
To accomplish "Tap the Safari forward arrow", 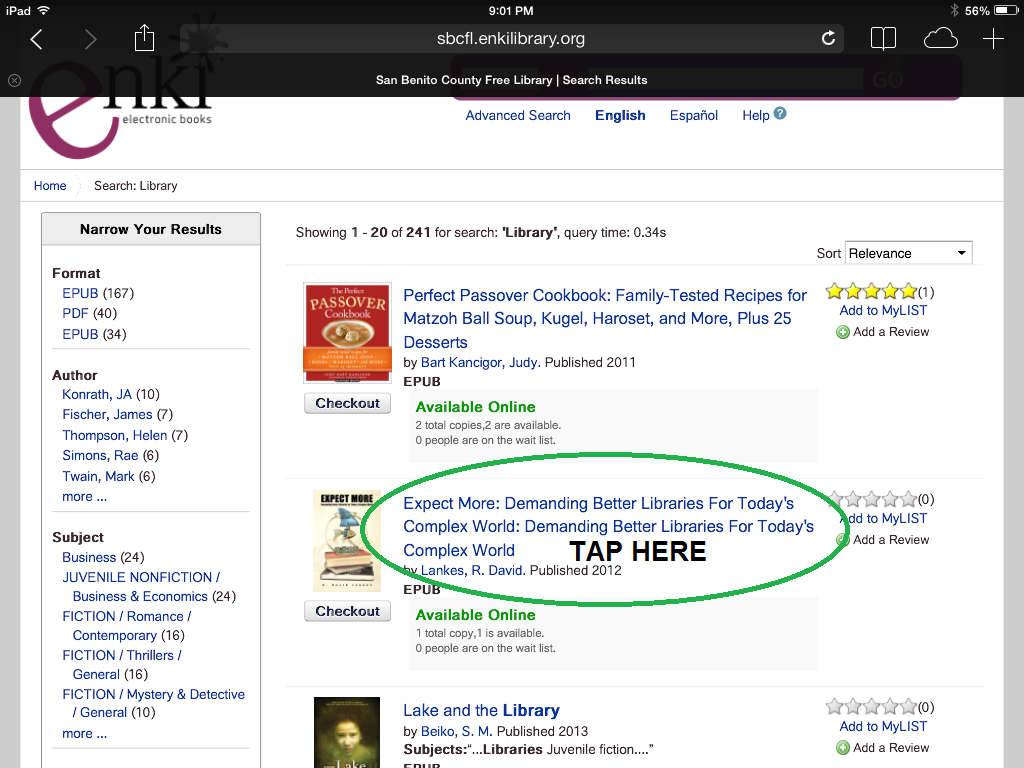I will tap(90, 39).
